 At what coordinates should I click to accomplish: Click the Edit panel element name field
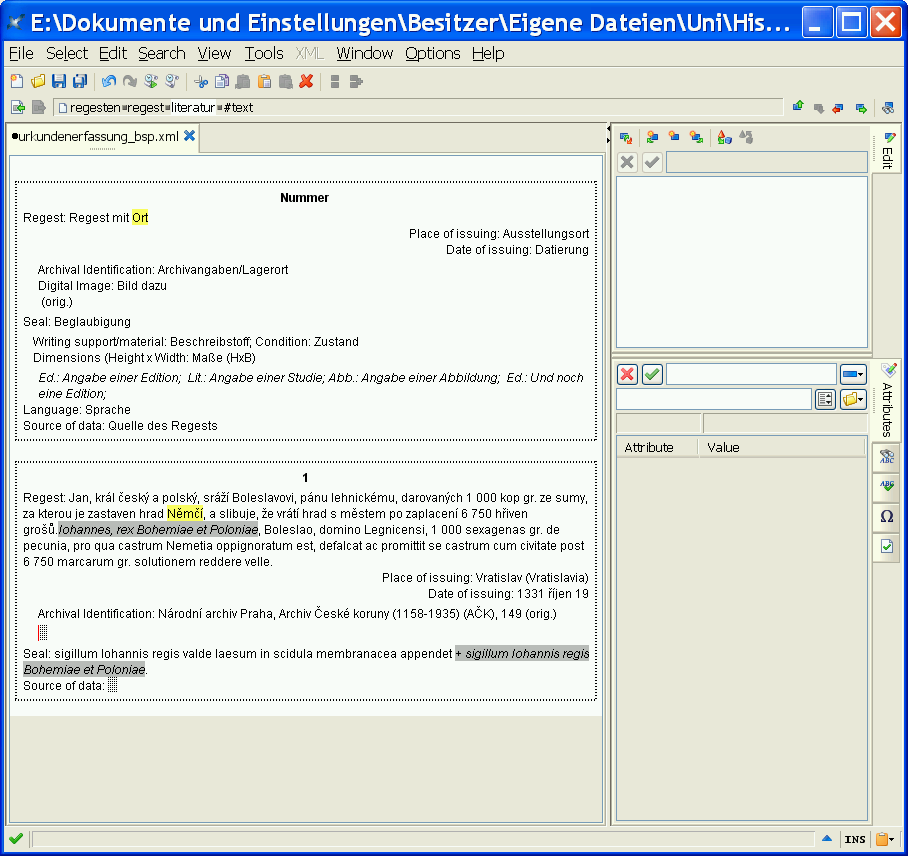(x=767, y=162)
